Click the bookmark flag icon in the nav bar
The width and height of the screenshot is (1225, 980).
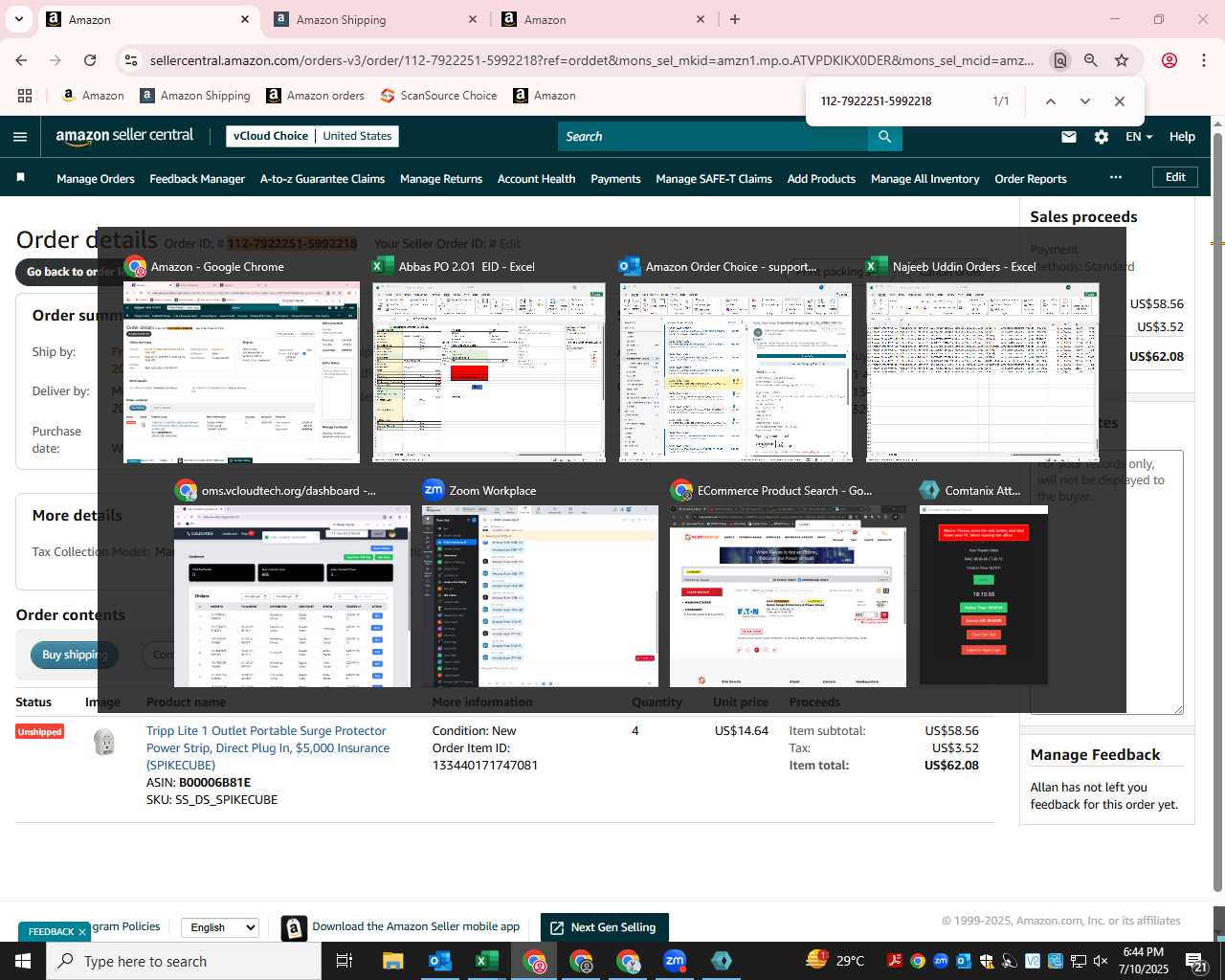coord(20,178)
